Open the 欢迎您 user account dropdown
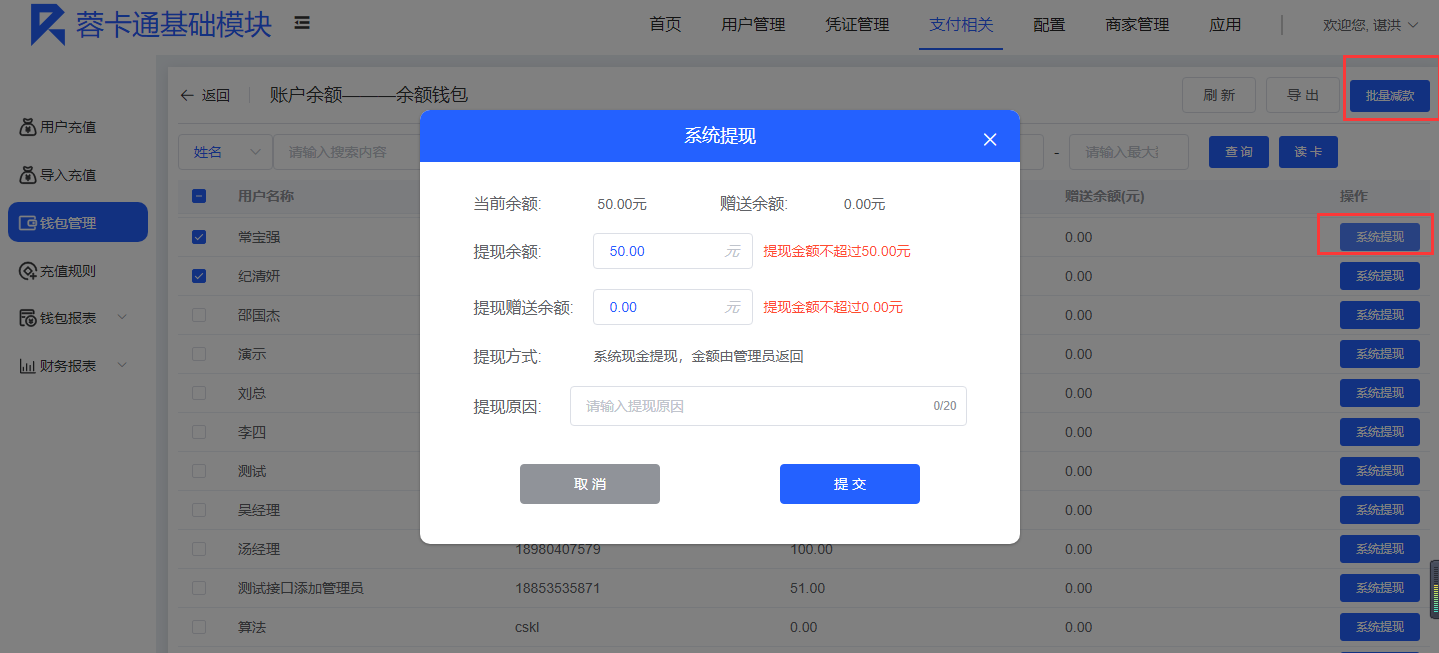 coord(1369,25)
